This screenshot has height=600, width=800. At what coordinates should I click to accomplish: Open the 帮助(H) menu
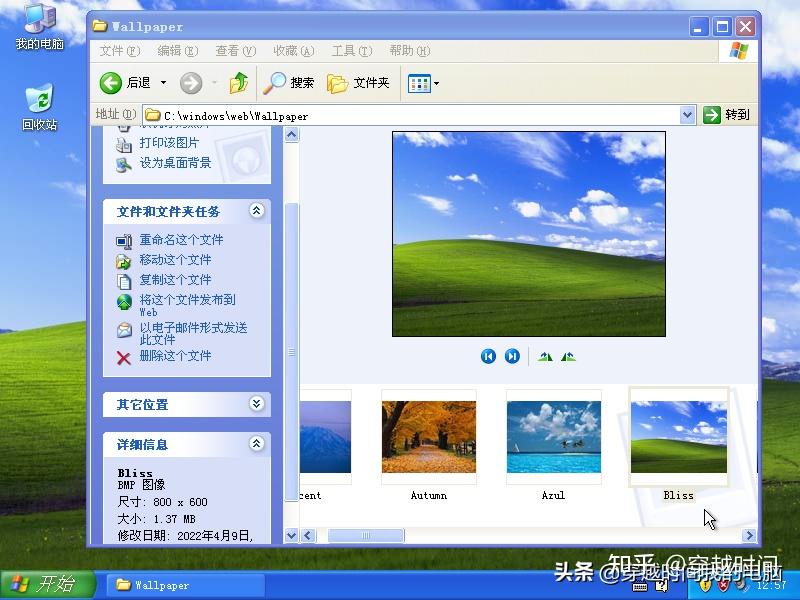[410, 51]
